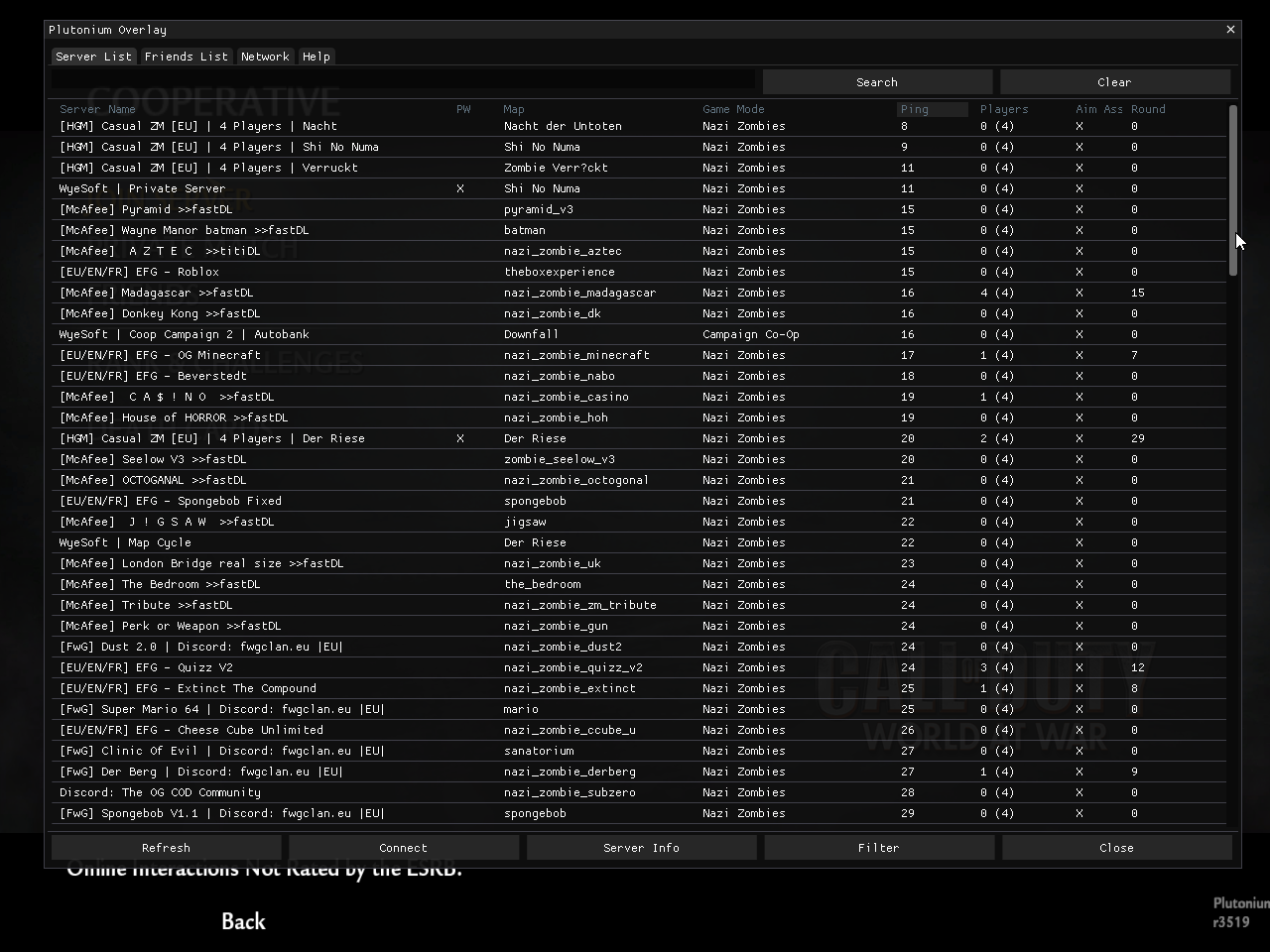Select '[McAfee] Wayne Manor batman >>fastDL' server
The image size is (1270, 952).
point(639,230)
